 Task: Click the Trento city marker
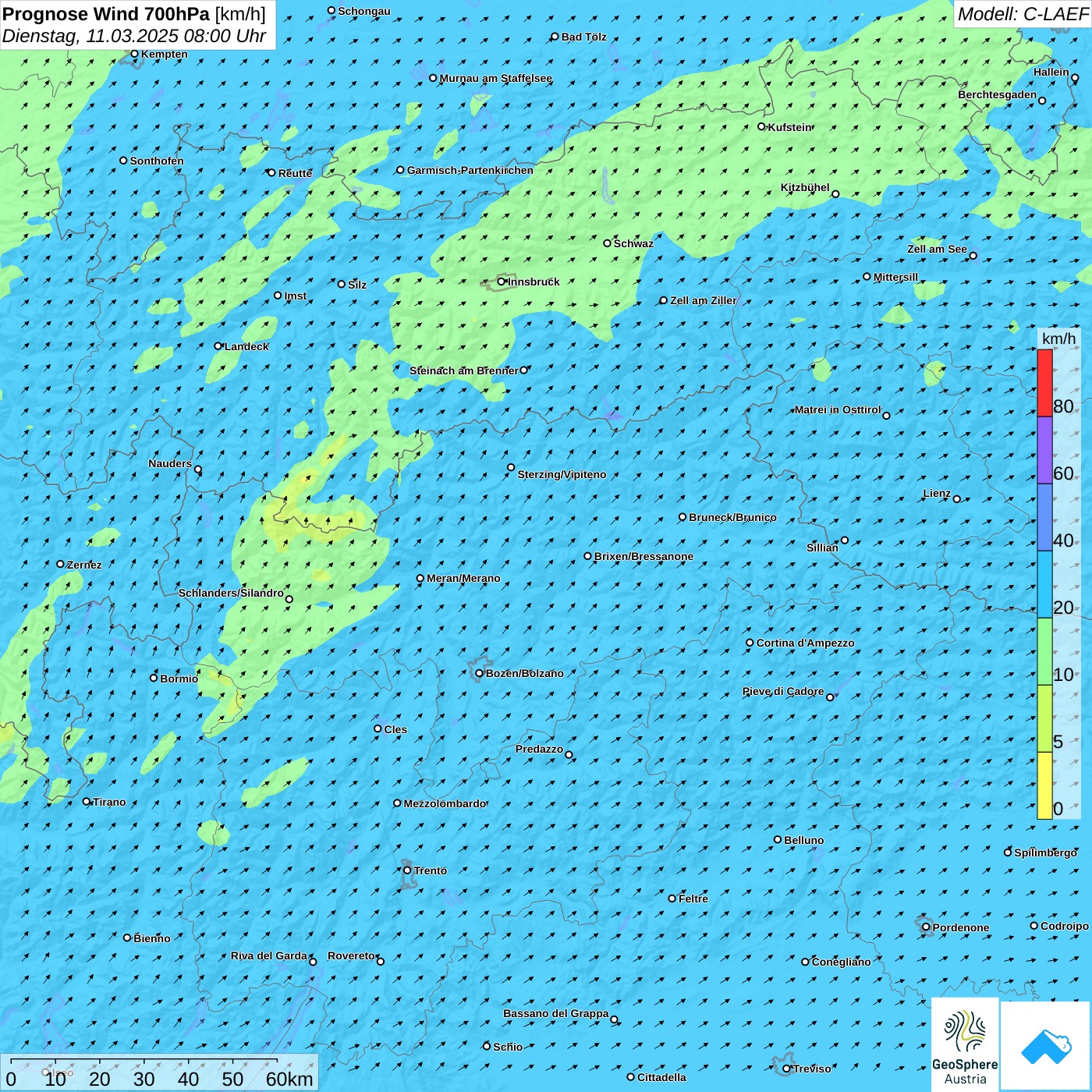pos(407,870)
